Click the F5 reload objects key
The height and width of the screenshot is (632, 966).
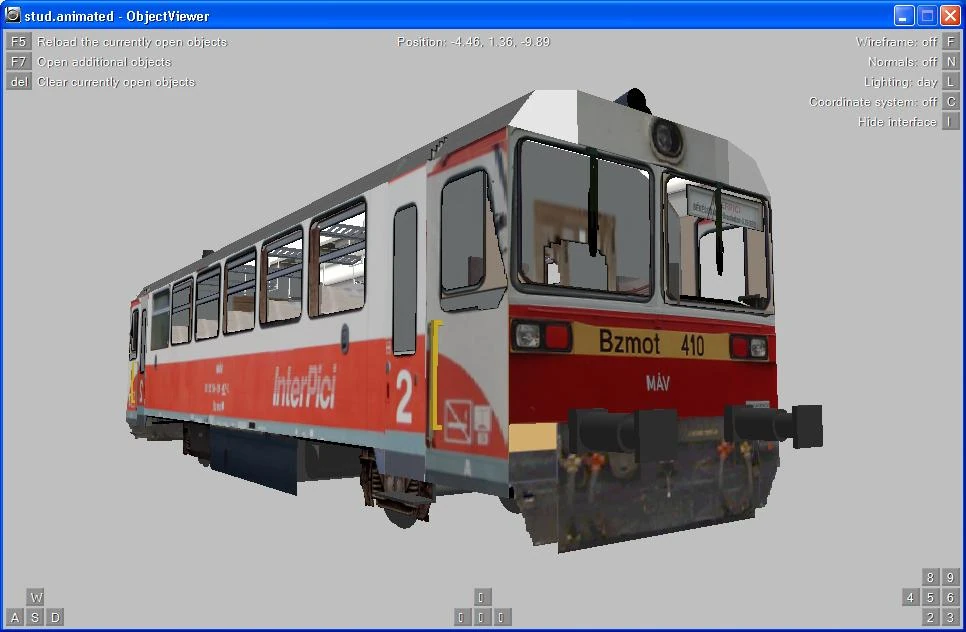(18, 42)
